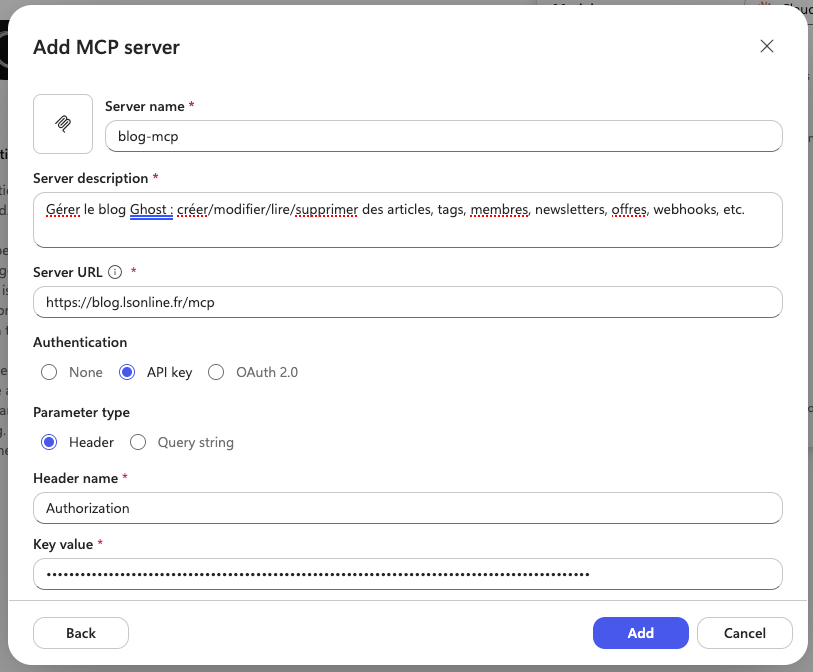Focus the Server URL input
813x672 pixels.
(408, 302)
